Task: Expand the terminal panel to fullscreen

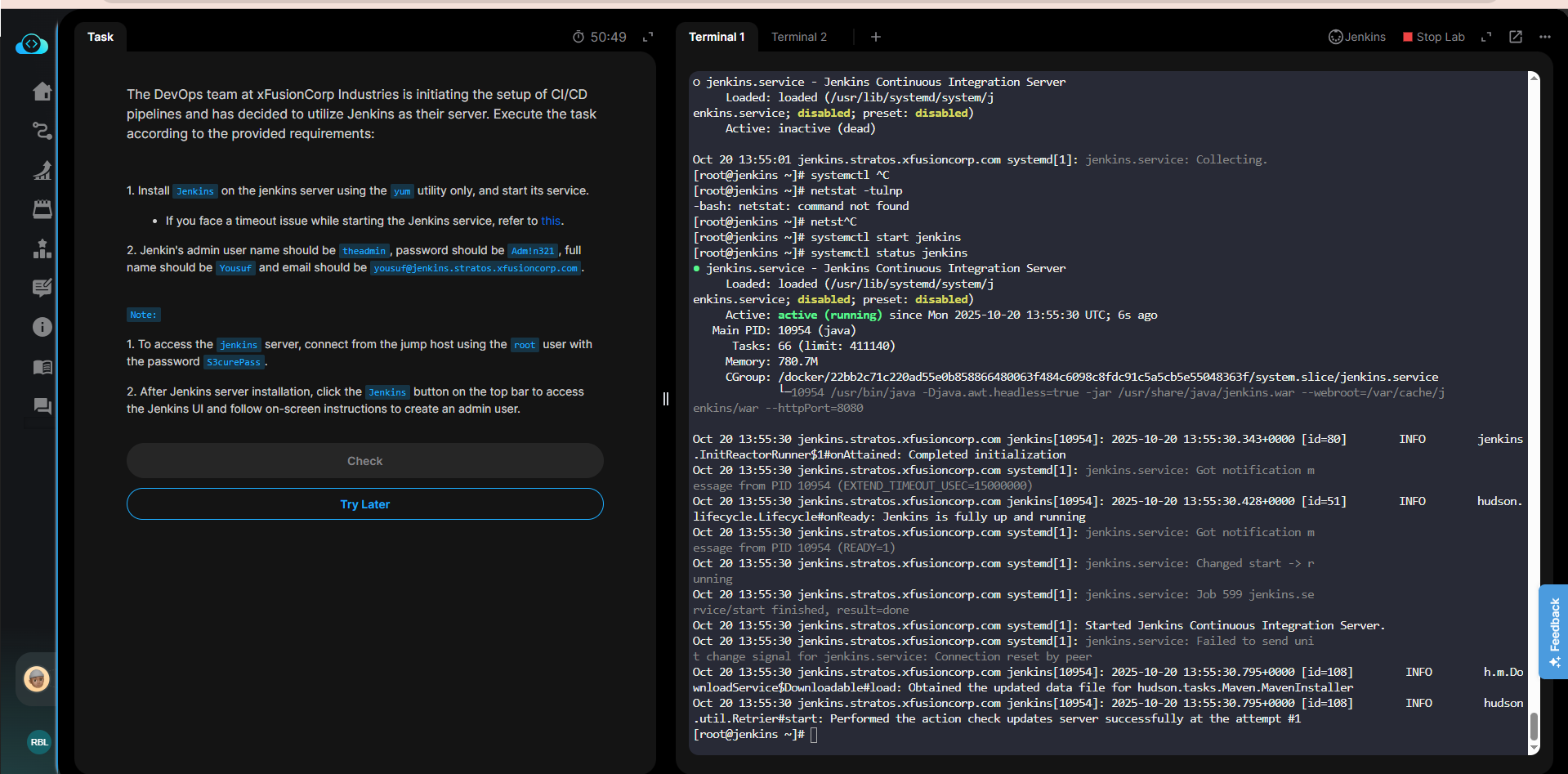Action: point(1486,37)
